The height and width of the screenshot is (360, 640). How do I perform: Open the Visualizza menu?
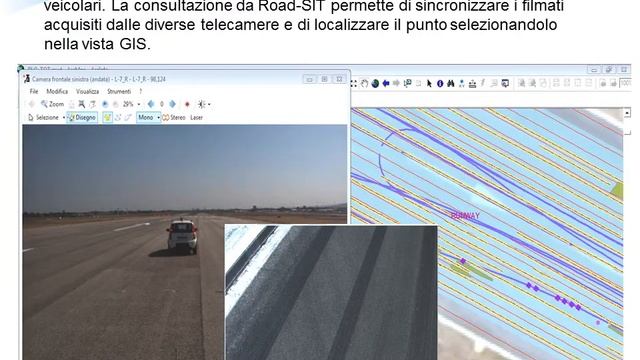[x=87, y=91]
